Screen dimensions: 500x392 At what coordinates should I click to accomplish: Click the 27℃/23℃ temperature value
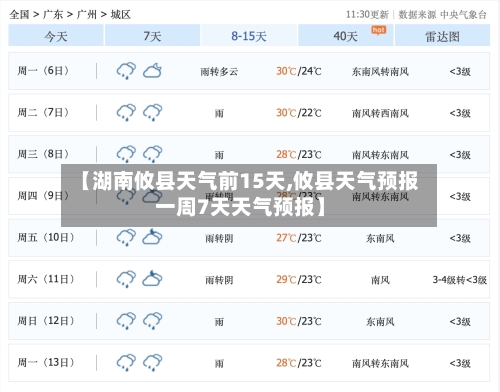tap(299, 238)
